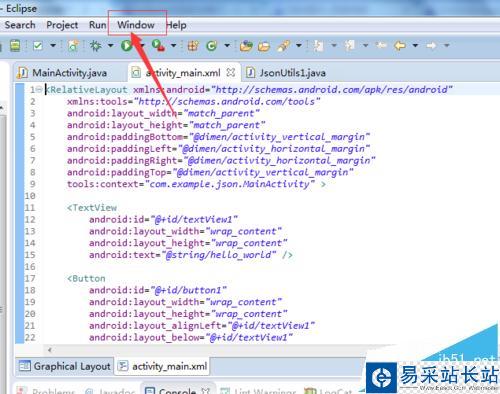500x394 pixels.
Task: Click the horizontal scrollbar left arrow
Action: click(x=50, y=350)
